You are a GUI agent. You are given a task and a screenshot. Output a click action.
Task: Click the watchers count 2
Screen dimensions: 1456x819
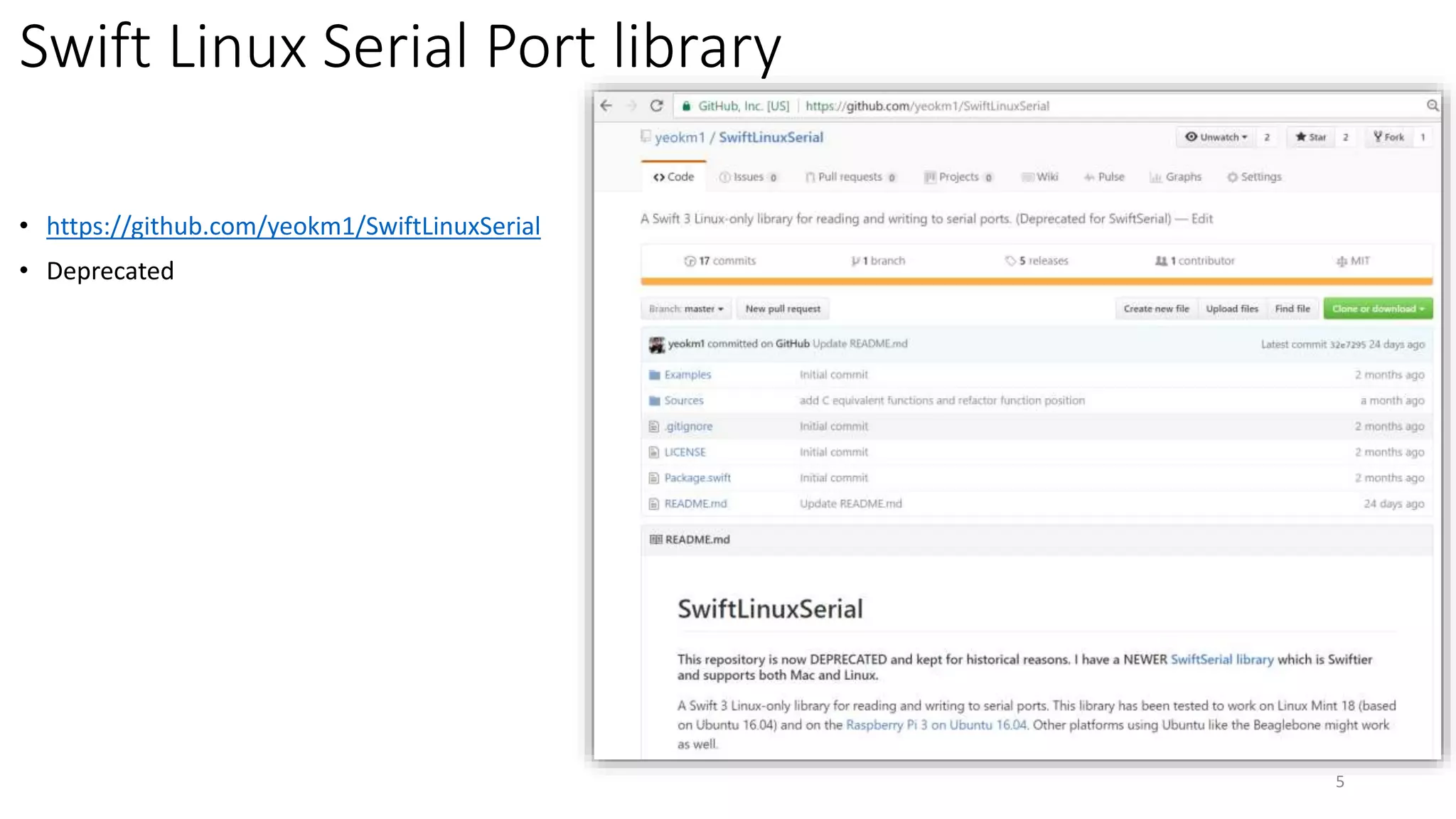point(1267,137)
